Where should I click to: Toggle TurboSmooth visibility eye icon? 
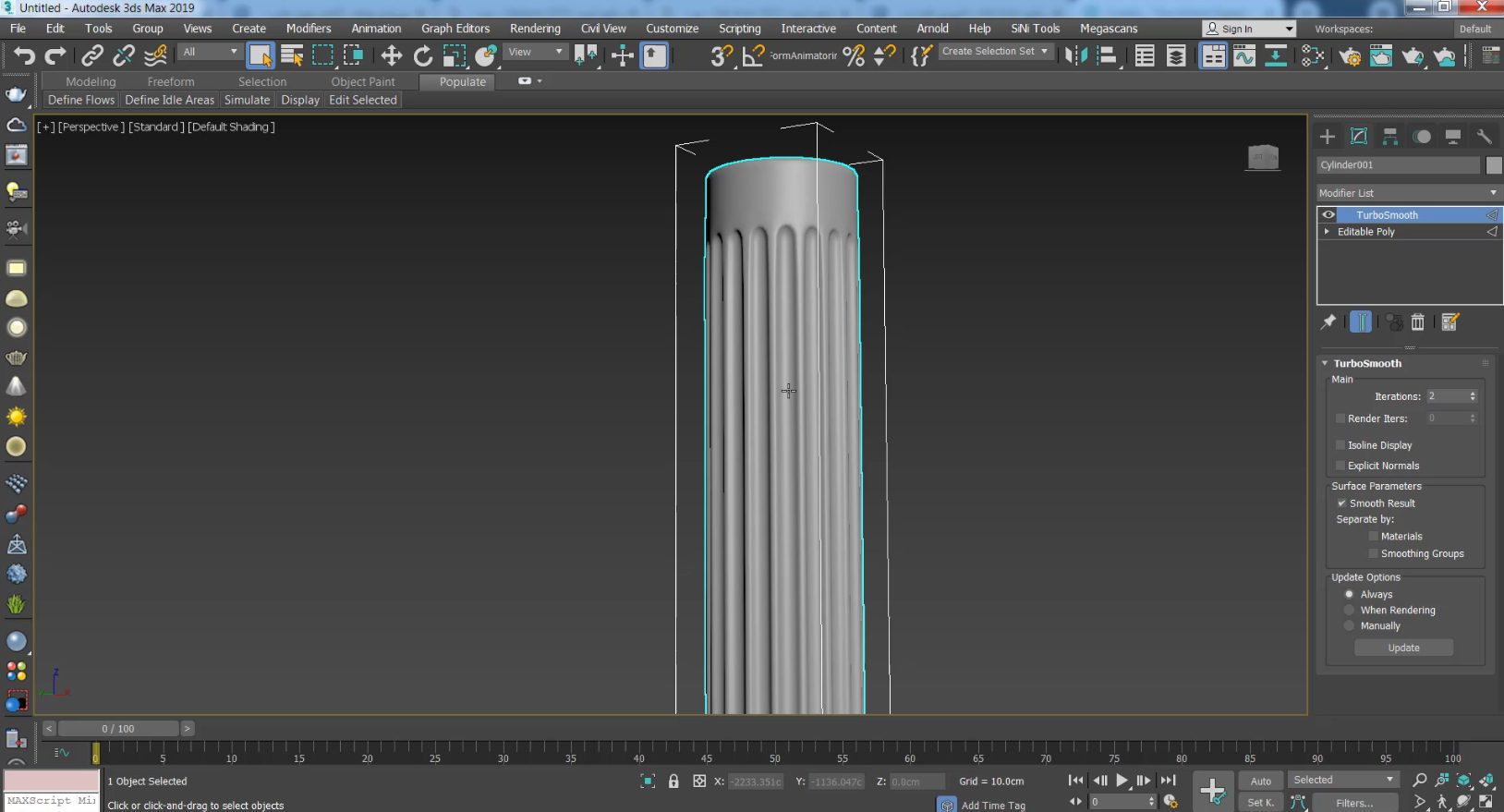1328,214
